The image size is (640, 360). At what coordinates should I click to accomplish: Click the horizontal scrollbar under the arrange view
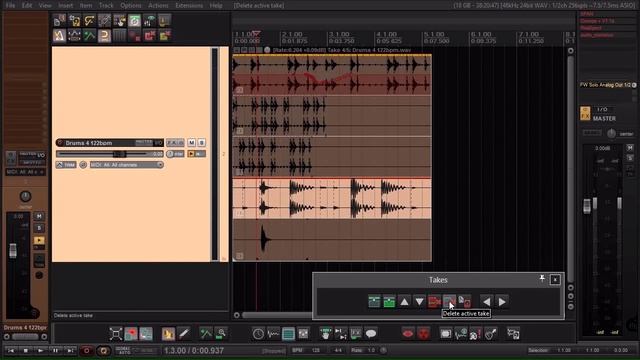coord(277,315)
